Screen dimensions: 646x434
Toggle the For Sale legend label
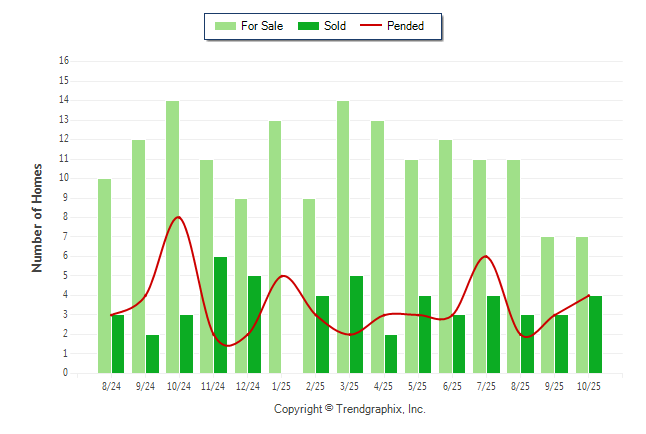pos(262,26)
